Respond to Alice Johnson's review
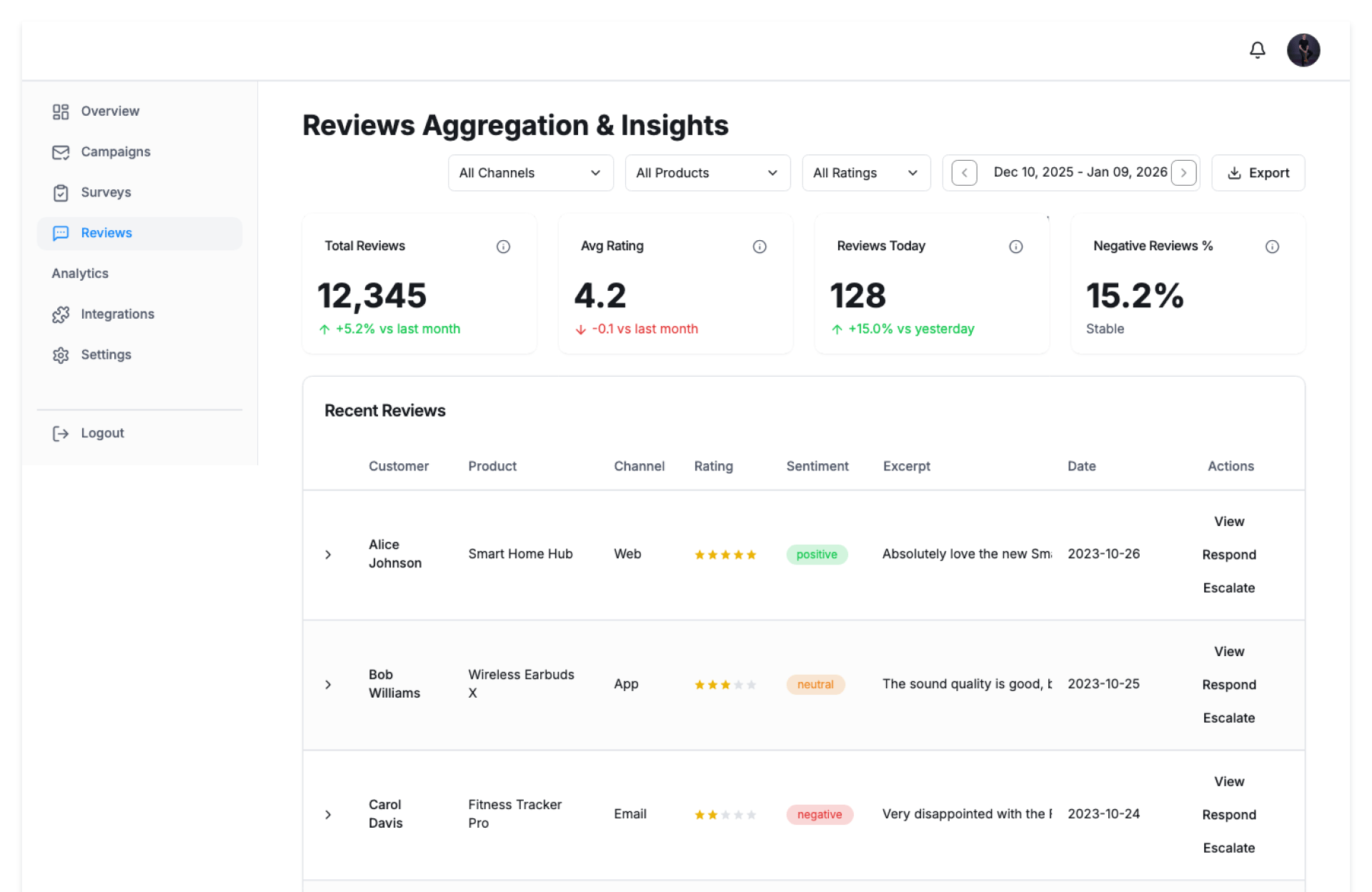Viewport: 1372px width, 892px height. pos(1228,555)
